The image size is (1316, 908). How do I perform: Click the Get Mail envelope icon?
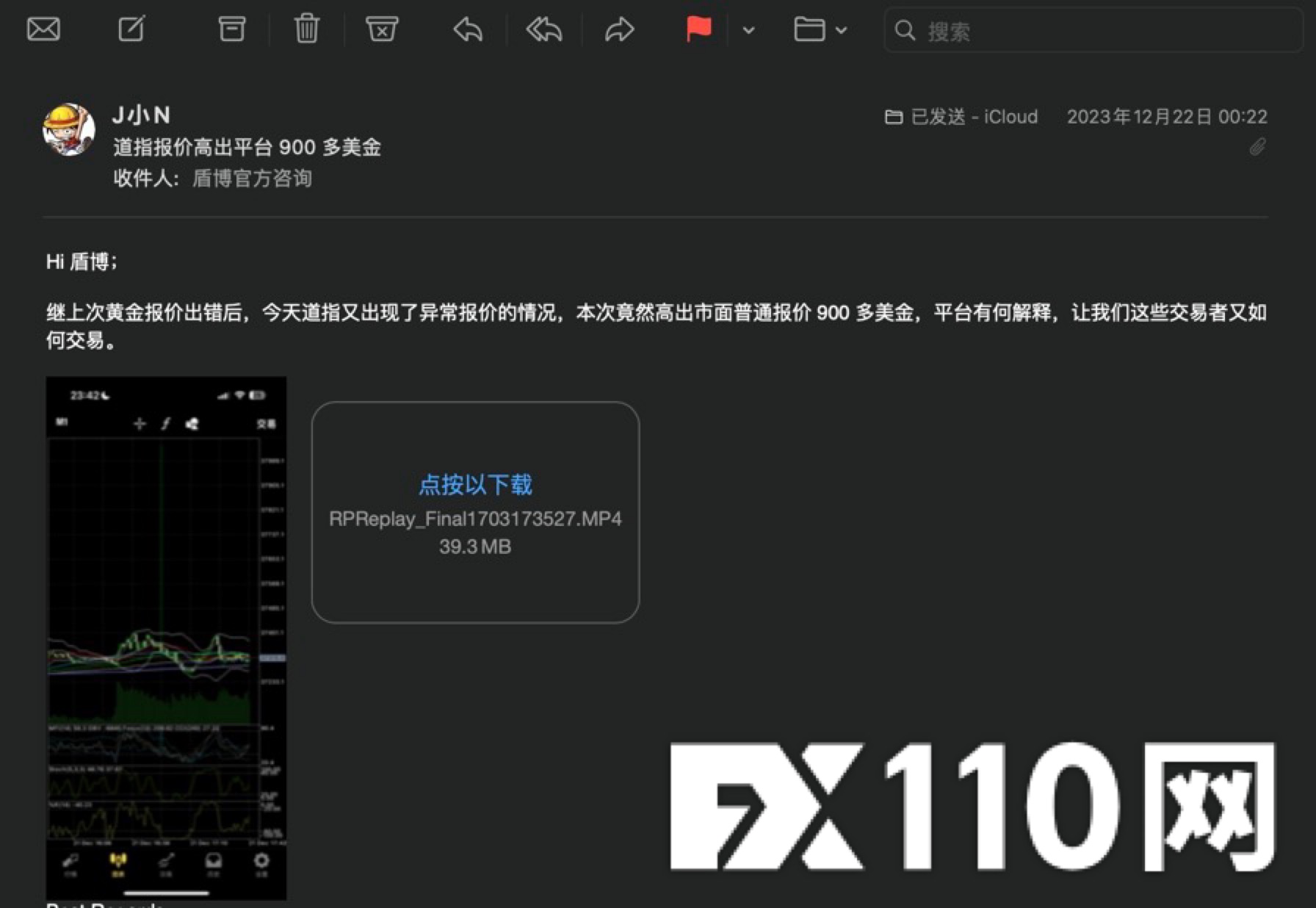43,29
